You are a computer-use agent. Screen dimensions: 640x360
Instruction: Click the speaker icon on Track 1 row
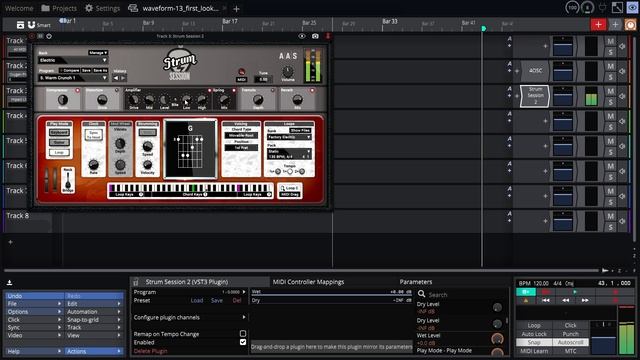coord(622,46)
